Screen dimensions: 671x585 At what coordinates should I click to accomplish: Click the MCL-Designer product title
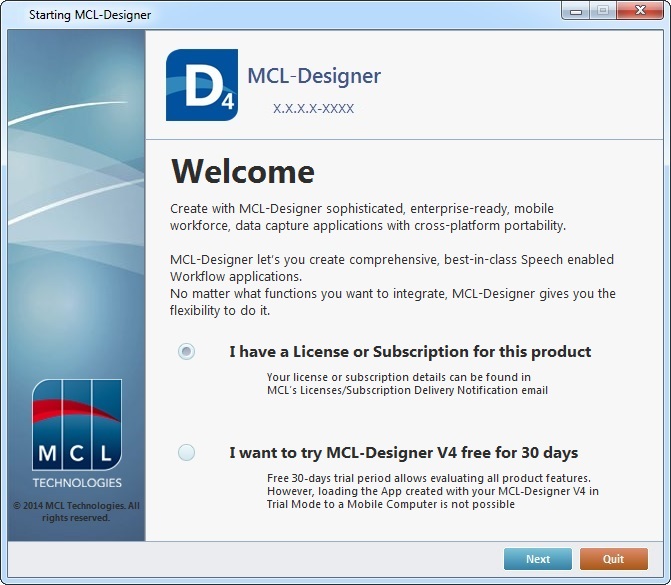point(314,76)
